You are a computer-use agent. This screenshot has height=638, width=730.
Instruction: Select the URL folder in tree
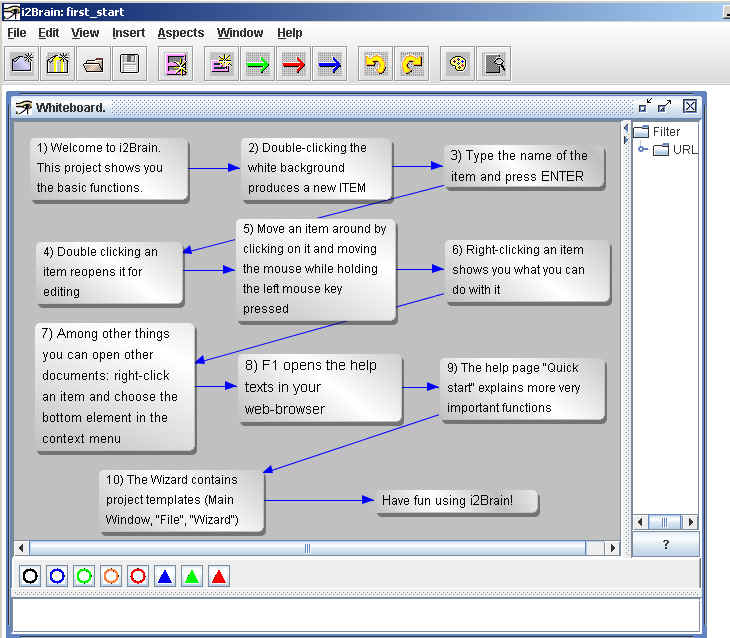point(676,149)
